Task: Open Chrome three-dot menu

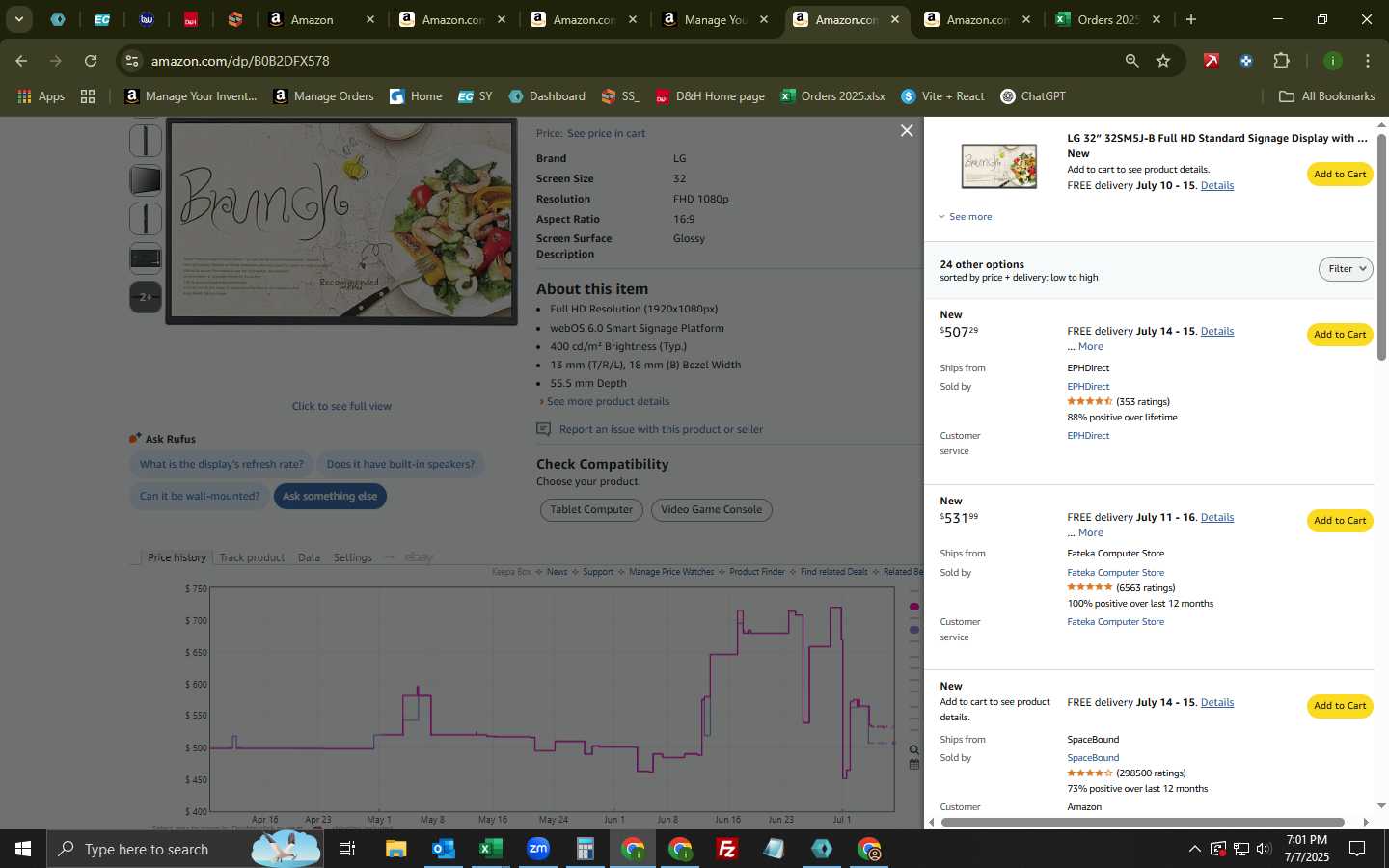Action: pos(1367,61)
